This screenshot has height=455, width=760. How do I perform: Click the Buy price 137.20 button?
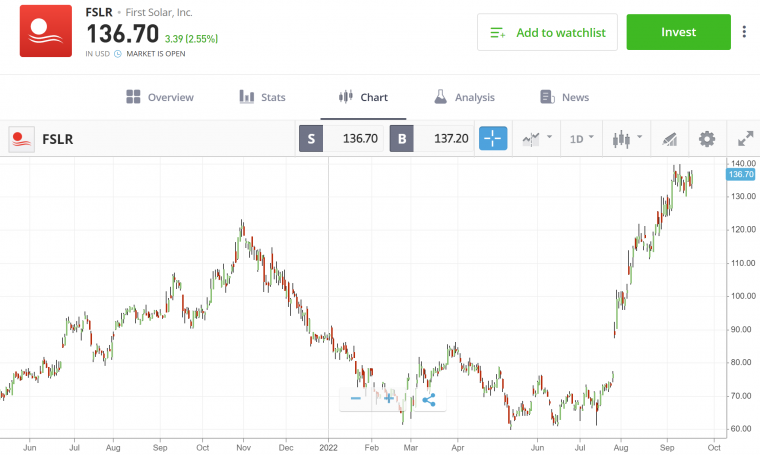(432, 139)
